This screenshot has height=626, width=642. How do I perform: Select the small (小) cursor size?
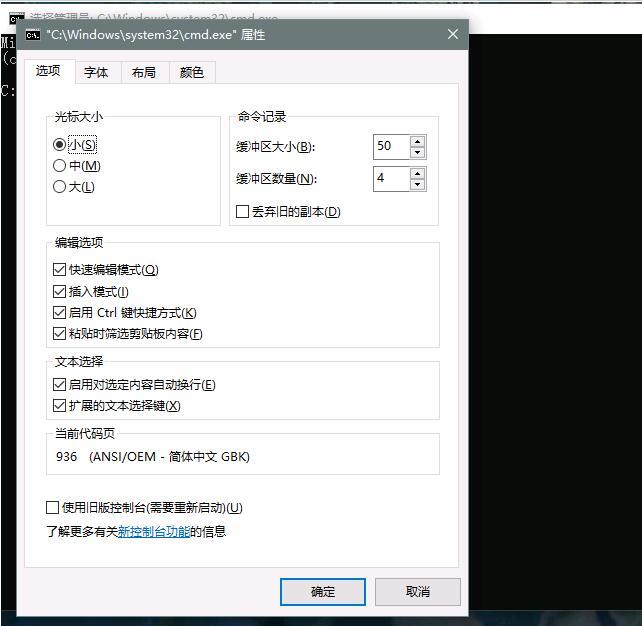(60, 145)
